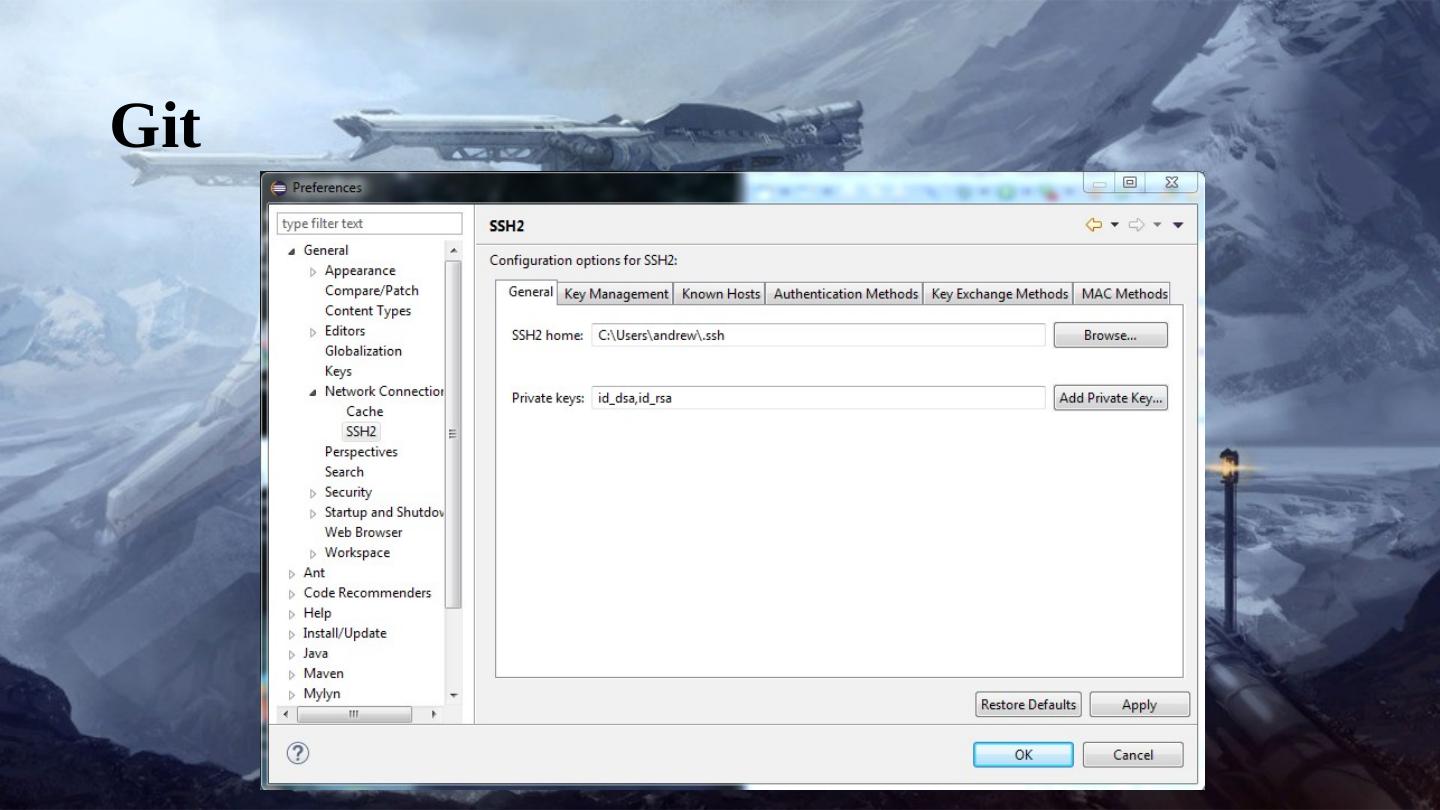Click the tree scroll left arrow
The width and height of the screenshot is (1440, 810).
pyautogui.click(x=287, y=714)
